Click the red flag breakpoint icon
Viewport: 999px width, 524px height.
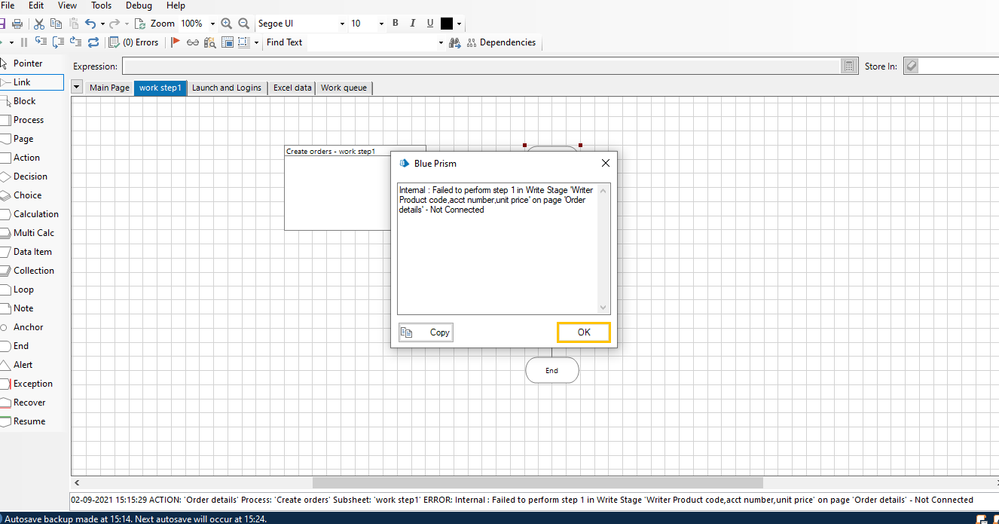click(176, 42)
